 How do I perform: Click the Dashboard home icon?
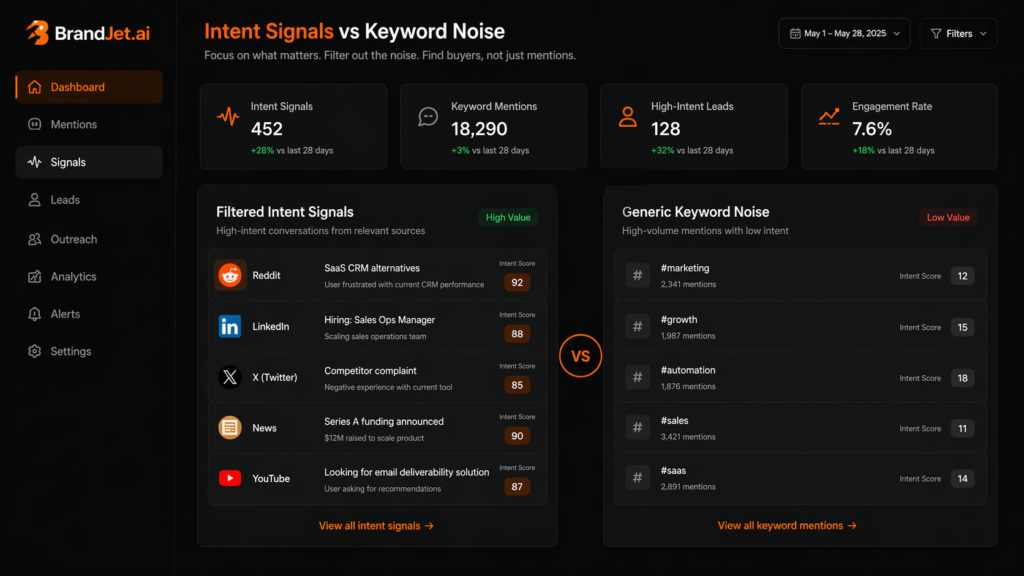point(35,87)
